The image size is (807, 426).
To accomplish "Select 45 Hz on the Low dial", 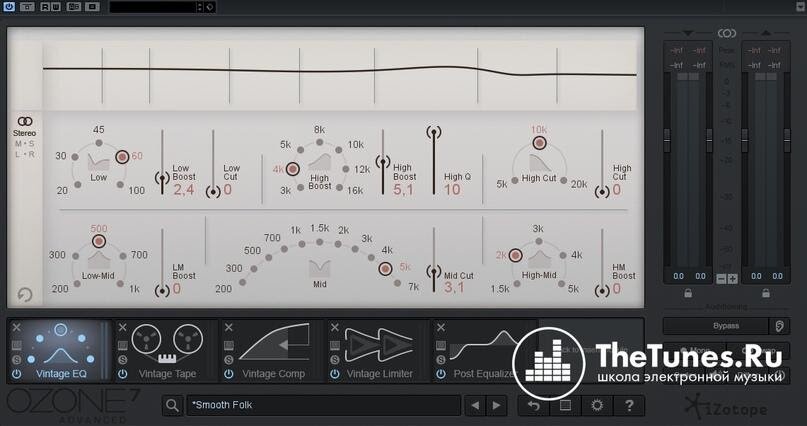I will [x=99, y=143].
